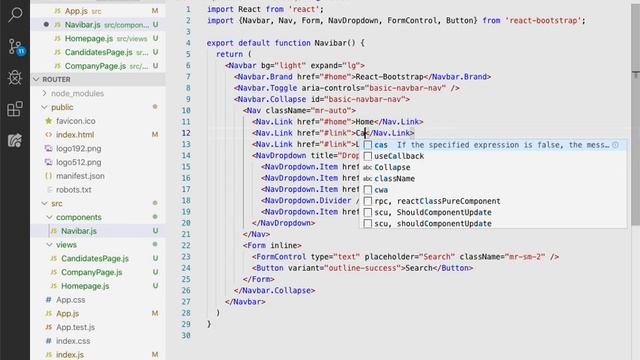The height and width of the screenshot is (360, 640).
Task: Choose rpc reactClassPureComponent suggestion
Action: point(493,201)
